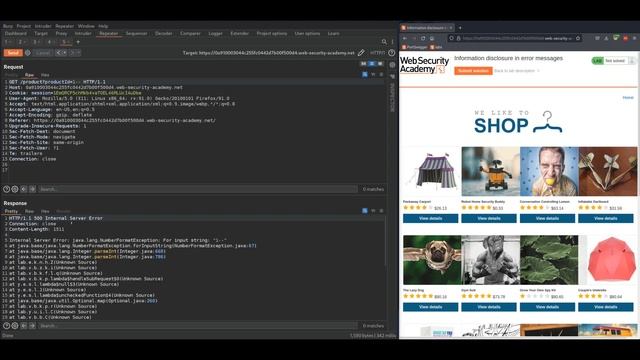Click the Home link on shop page

coord(628,98)
